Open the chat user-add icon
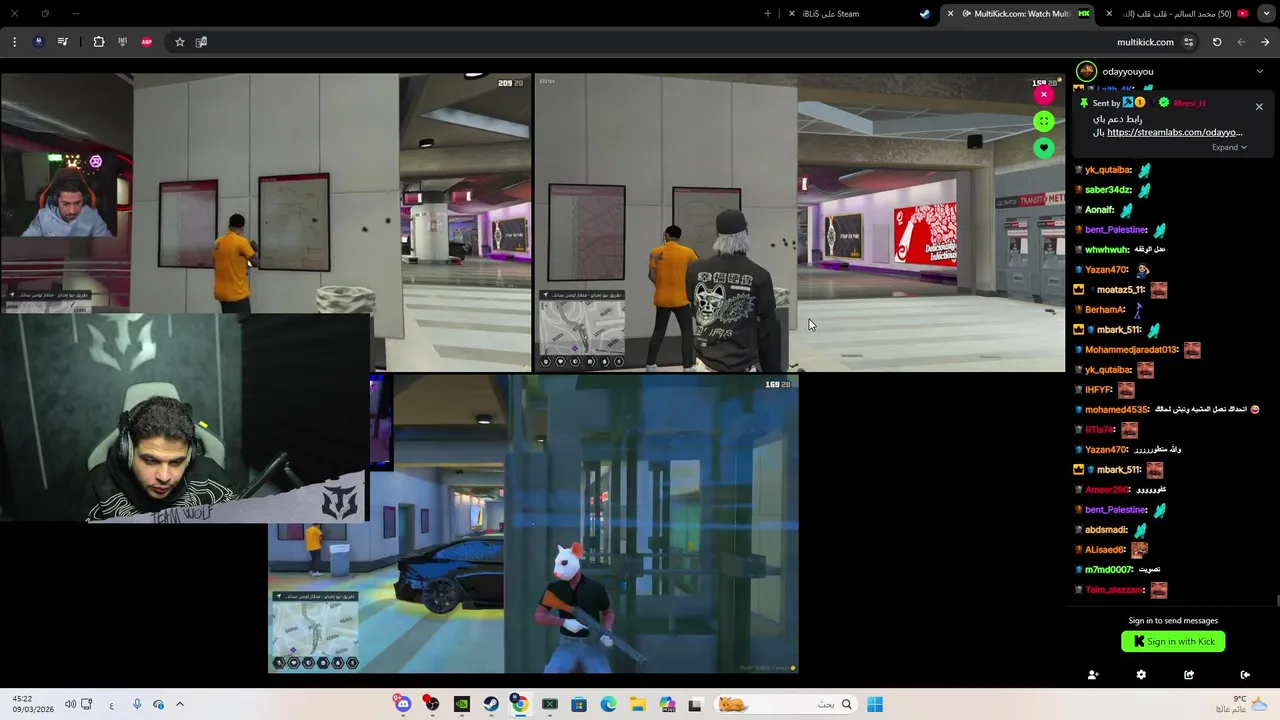Viewport: 1280px width, 720px height. tap(1093, 675)
